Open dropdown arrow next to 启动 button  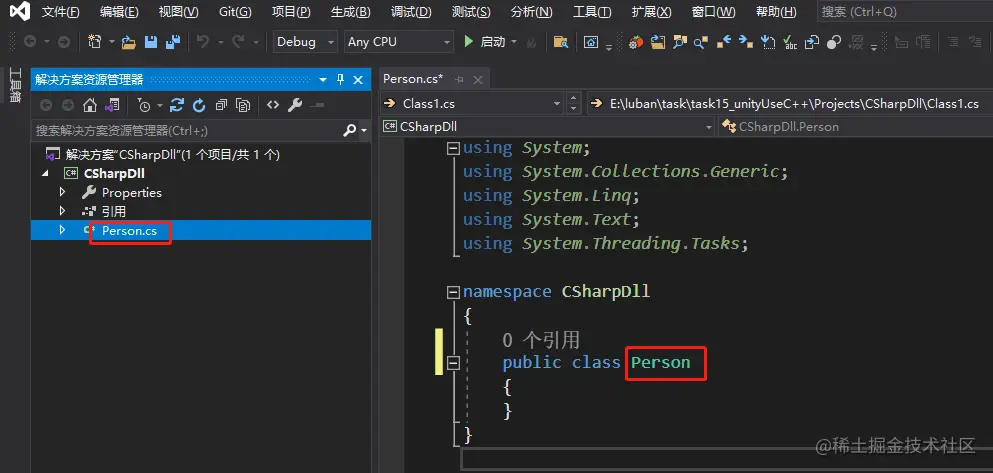coord(514,42)
